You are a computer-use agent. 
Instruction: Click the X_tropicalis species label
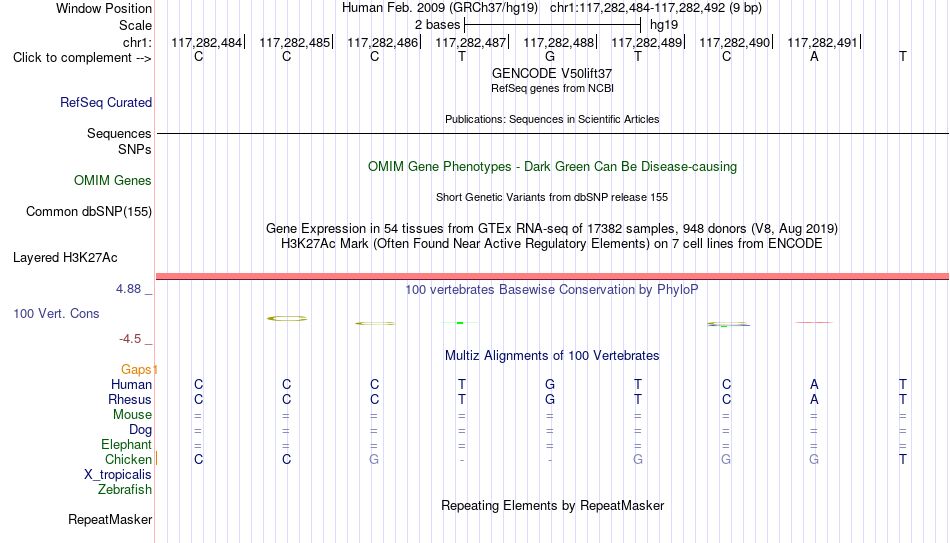click(118, 475)
